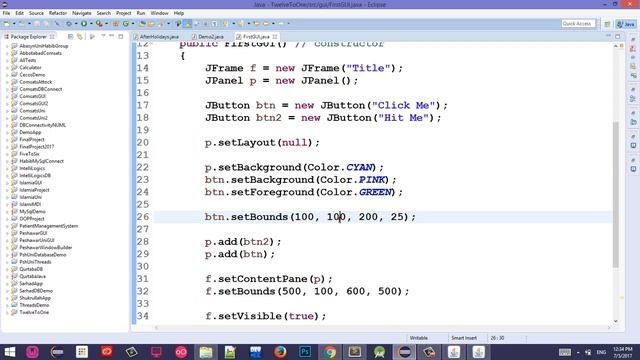Minimize the editor area

point(609,36)
